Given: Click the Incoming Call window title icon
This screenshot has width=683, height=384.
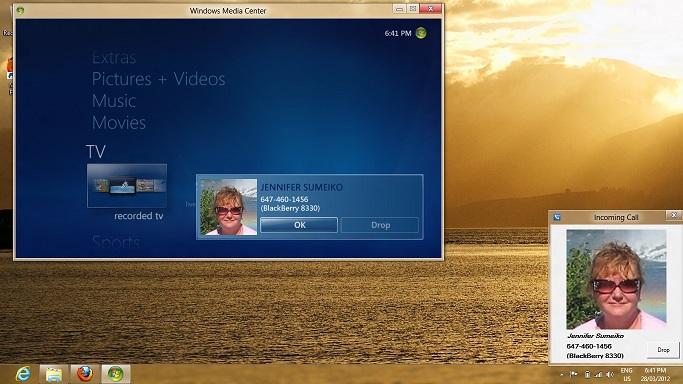Looking at the screenshot, I should tap(557, 217).
